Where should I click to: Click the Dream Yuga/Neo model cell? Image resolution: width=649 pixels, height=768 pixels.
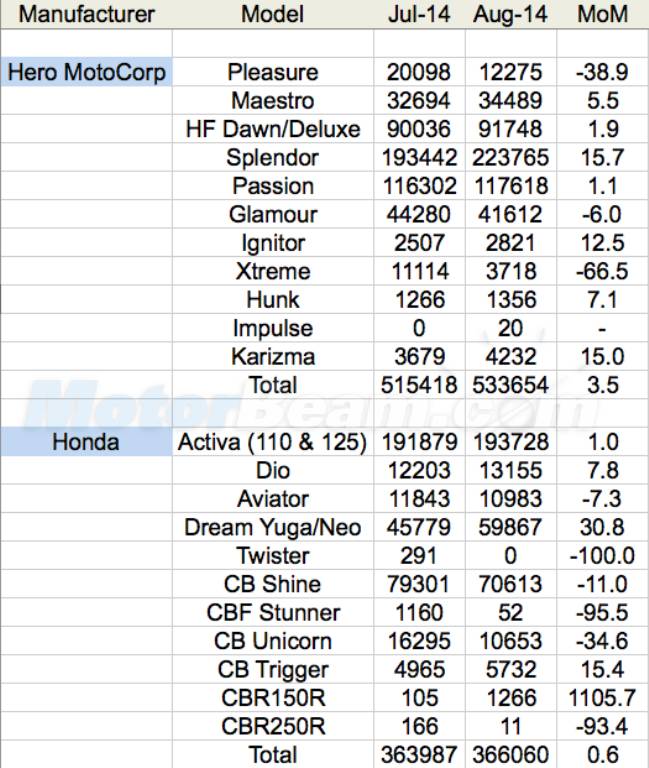pos(272,527)
